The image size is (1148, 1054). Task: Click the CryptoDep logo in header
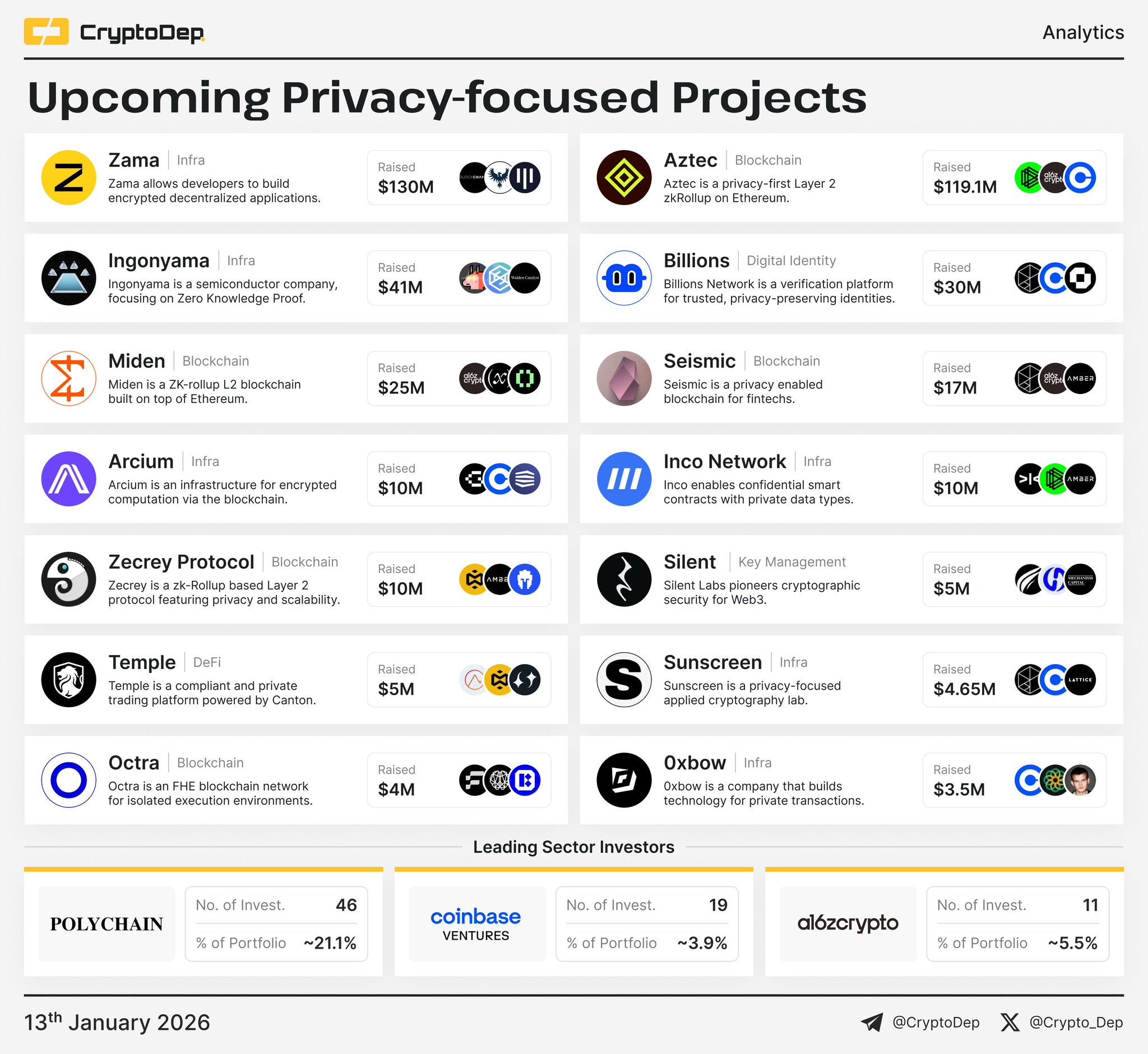(114, 32)
